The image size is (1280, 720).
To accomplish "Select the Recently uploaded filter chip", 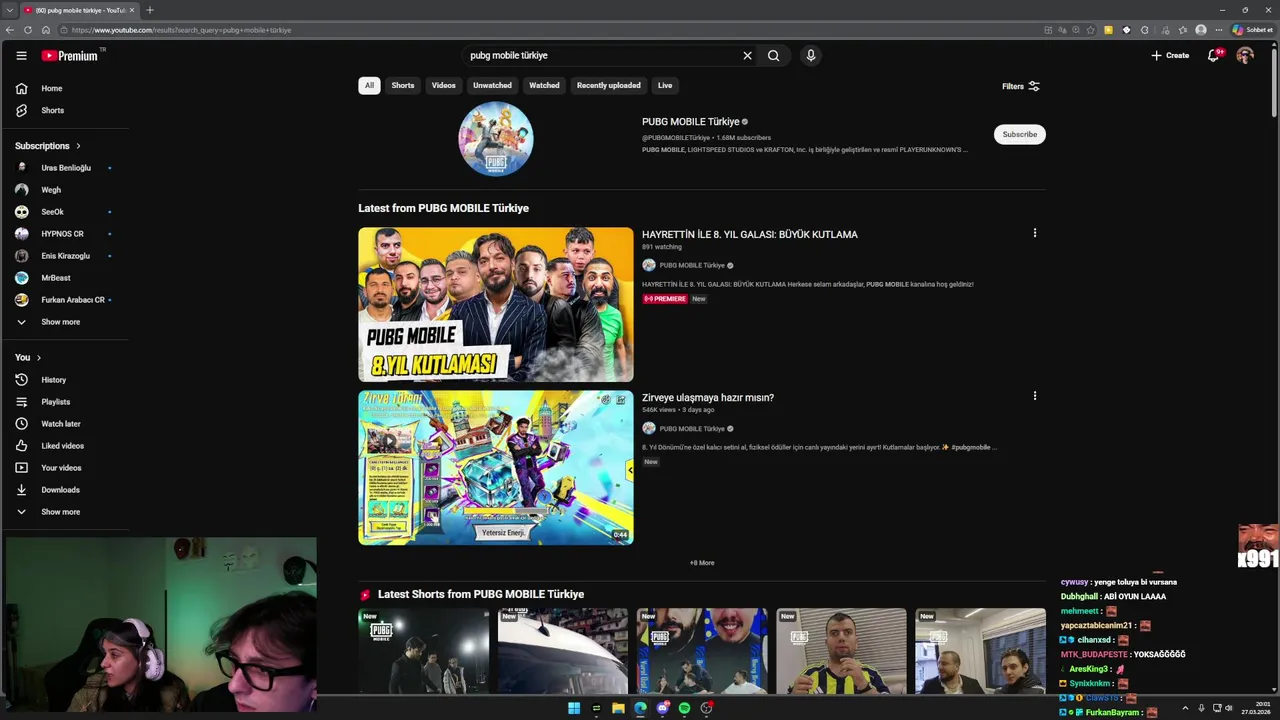I will pyautogui.click(x=609, y=85).
